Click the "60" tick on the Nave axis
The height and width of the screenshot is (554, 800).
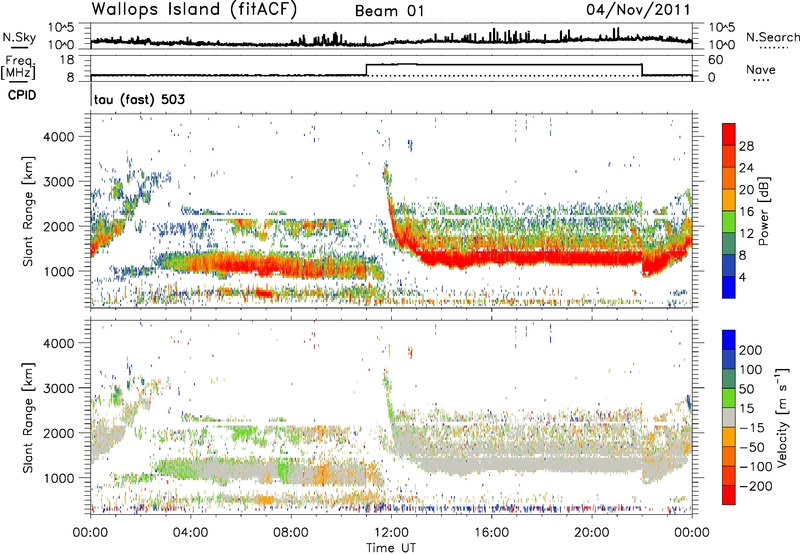click(715, 60)
